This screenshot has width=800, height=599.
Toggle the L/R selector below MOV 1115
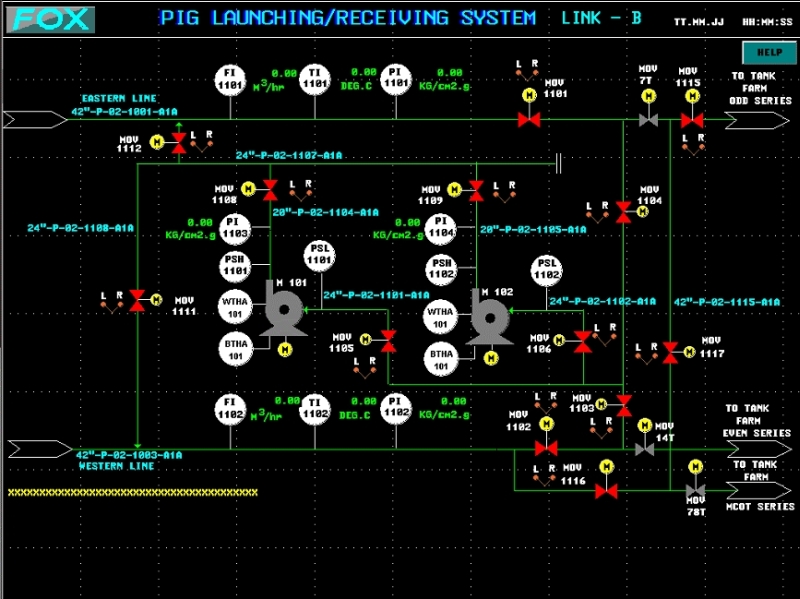tap(690, 147)
